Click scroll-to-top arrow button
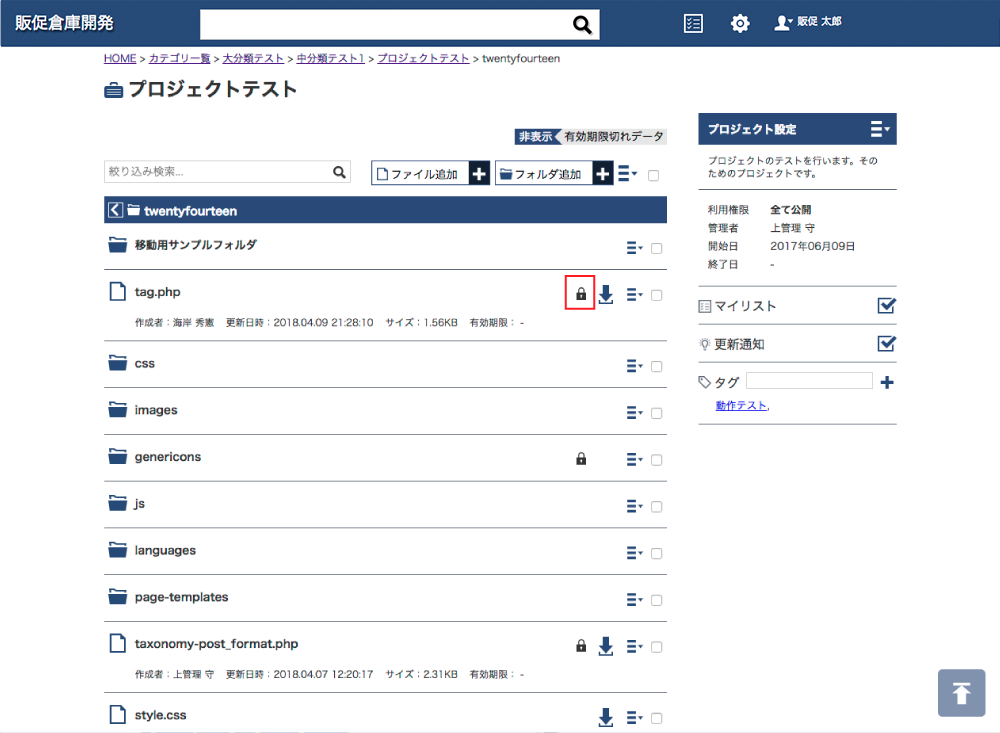Screen dimensions: 1000x733 click(961, 693)
